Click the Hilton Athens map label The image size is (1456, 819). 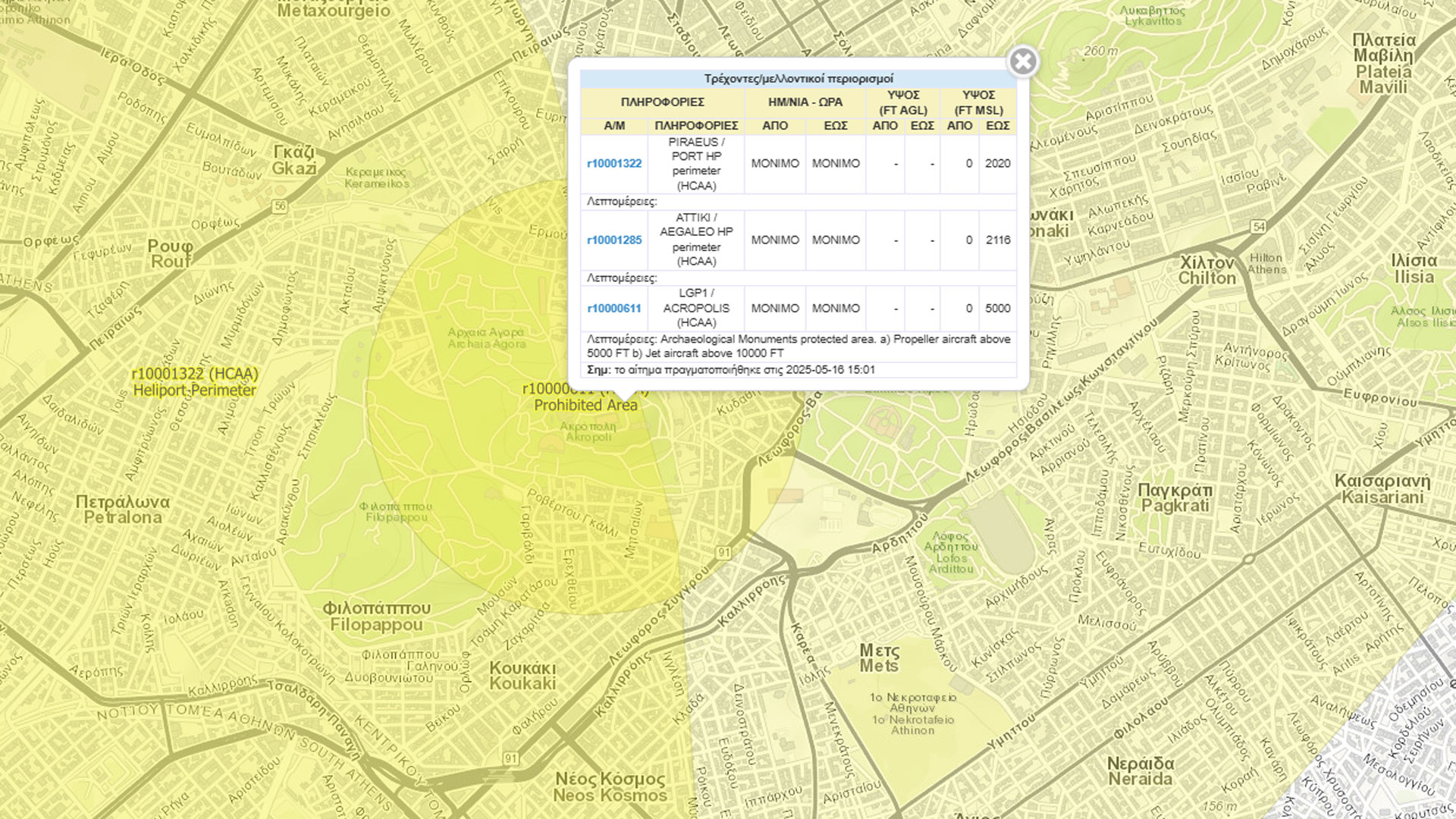coord(1266,264)
